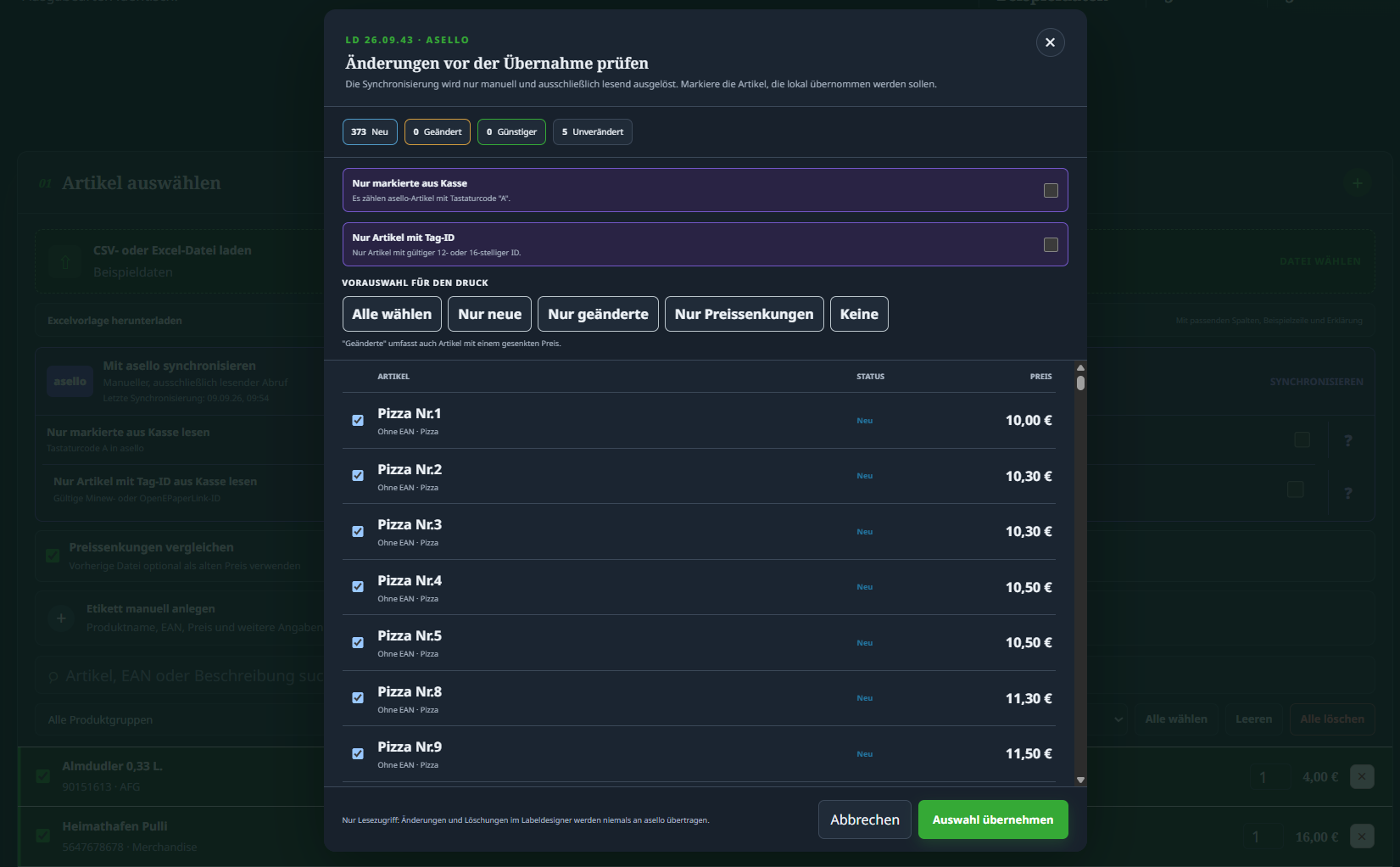
Task: Click the article list scrollbar thumb
Action: click(x=1080, y=383)
